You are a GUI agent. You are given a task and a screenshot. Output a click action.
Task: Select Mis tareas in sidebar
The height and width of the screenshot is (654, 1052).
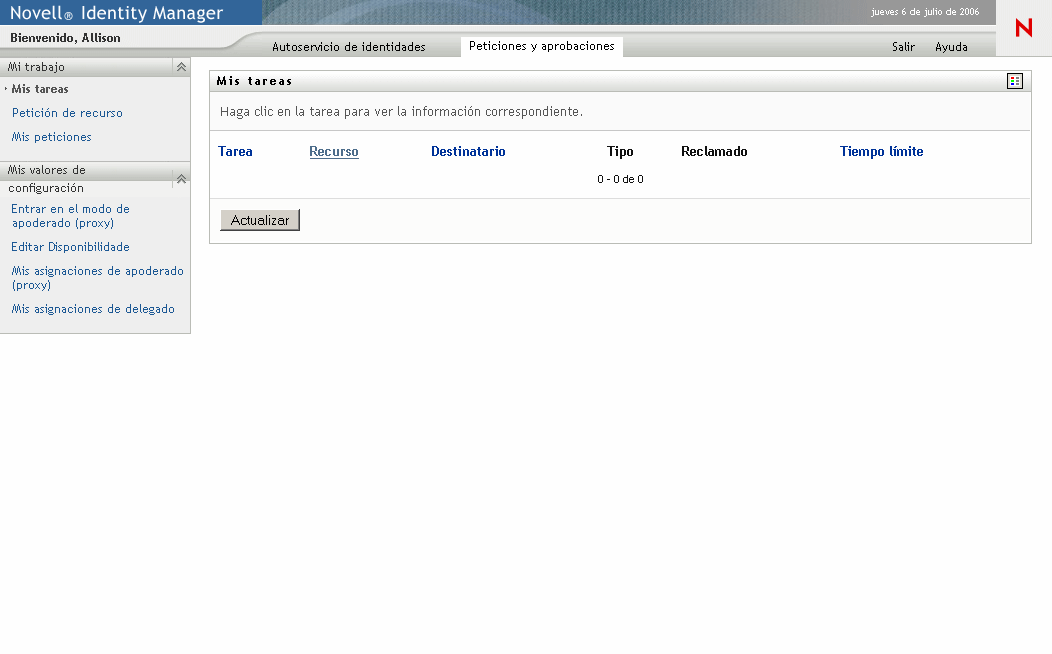[x=40, y=89]
